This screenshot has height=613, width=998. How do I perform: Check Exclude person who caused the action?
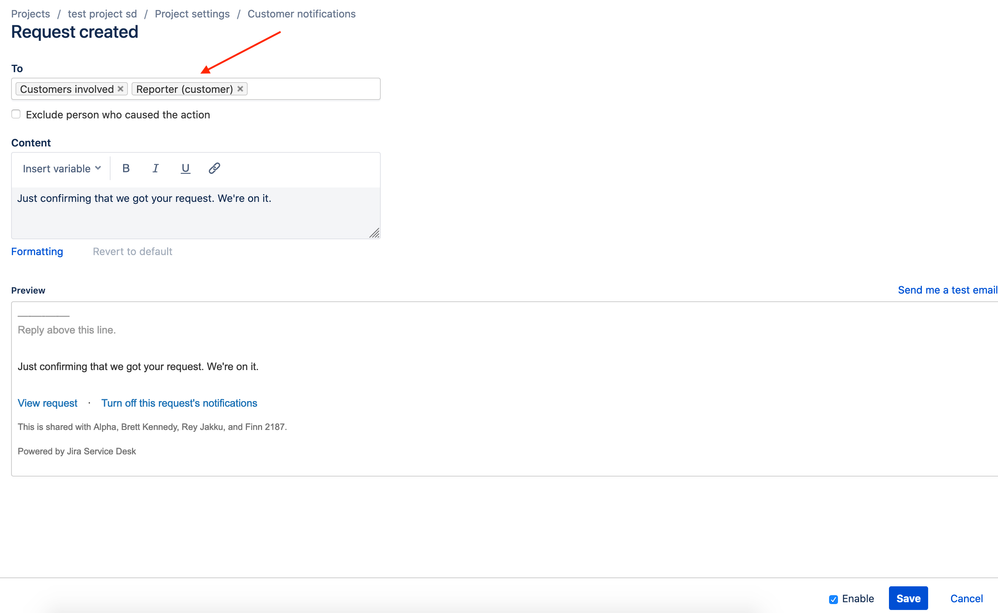coord(16,115)
